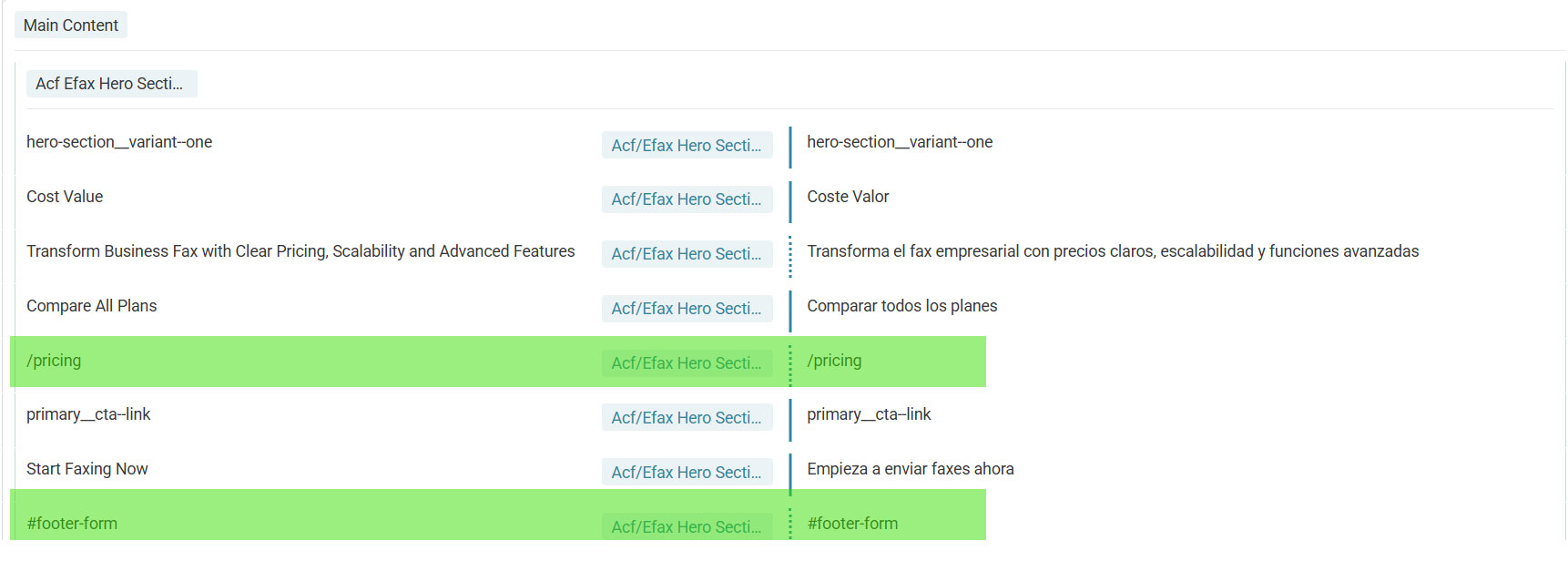Click the Main Content section label
The width and height of the screenshot is (1568, 571).
[x=71, y=25]
